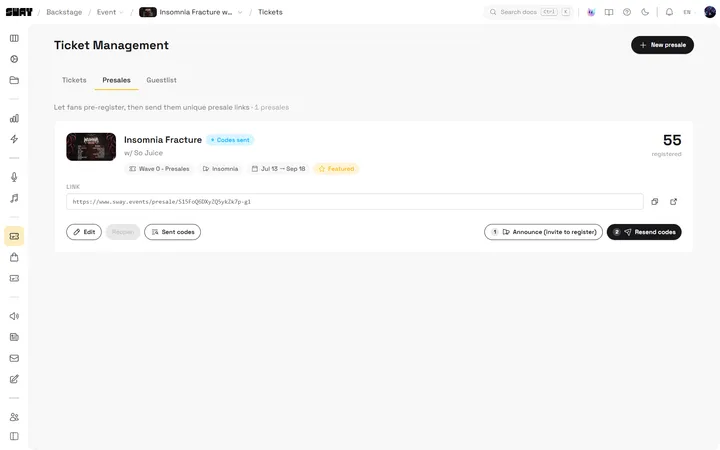
Task: Click the Codes sent status badge
Action: click(x=230, y=140)
